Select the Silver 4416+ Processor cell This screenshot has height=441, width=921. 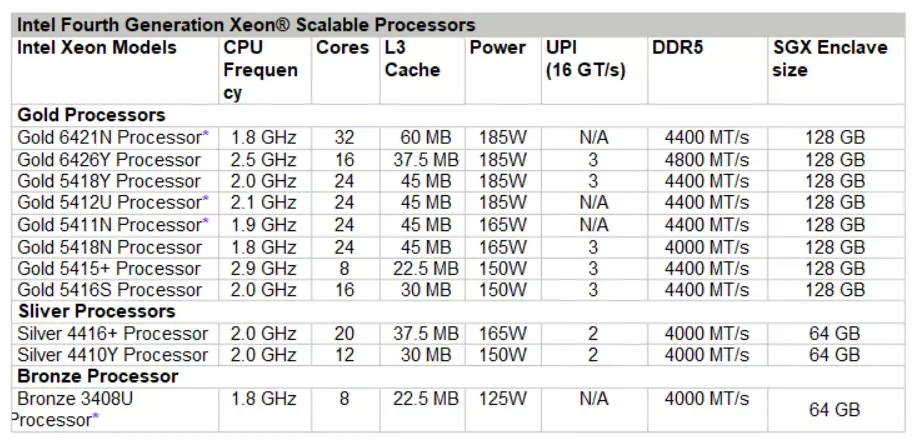click(x=113, y=333)
